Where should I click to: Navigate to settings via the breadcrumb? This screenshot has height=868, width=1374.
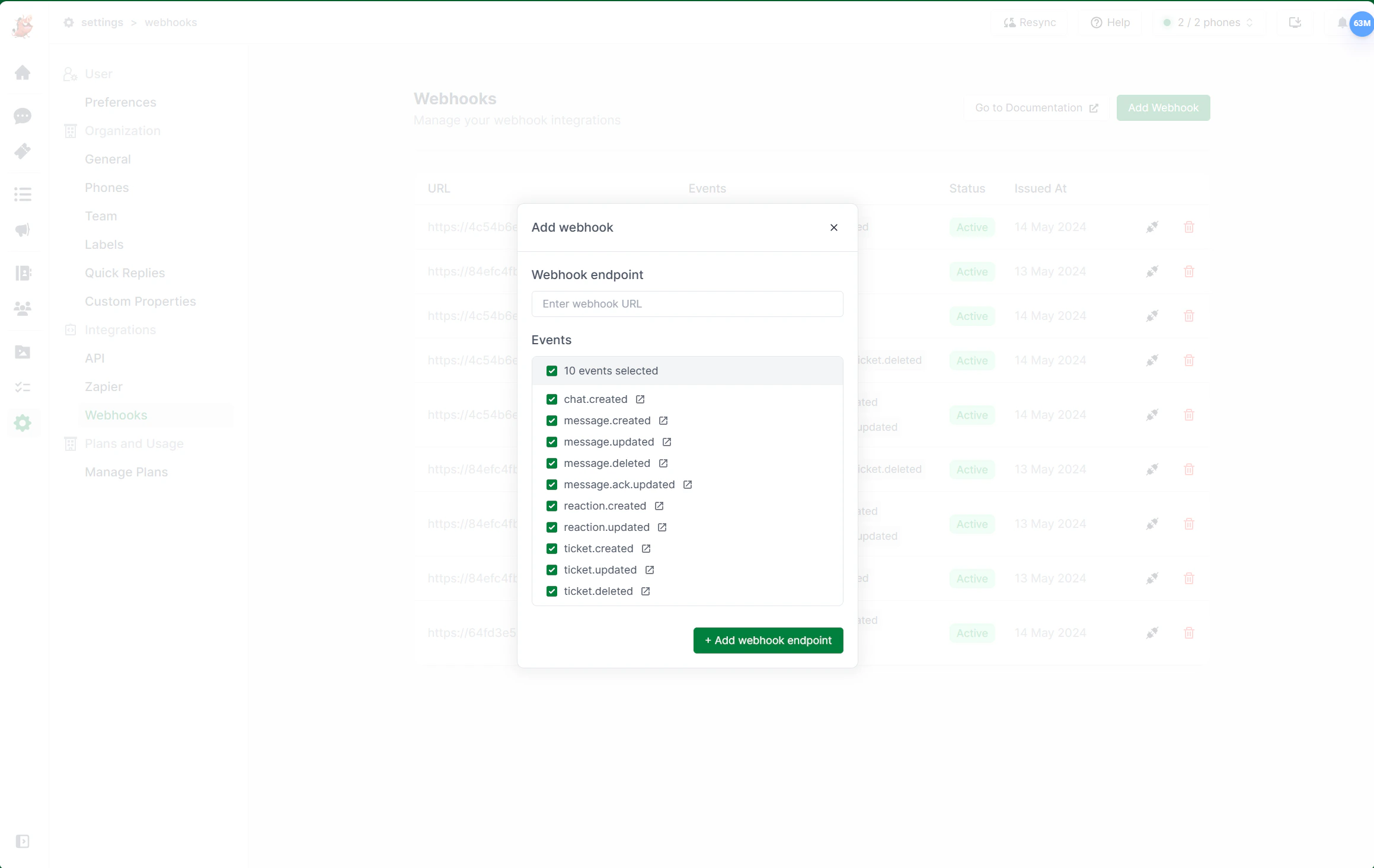coord(102,22)
